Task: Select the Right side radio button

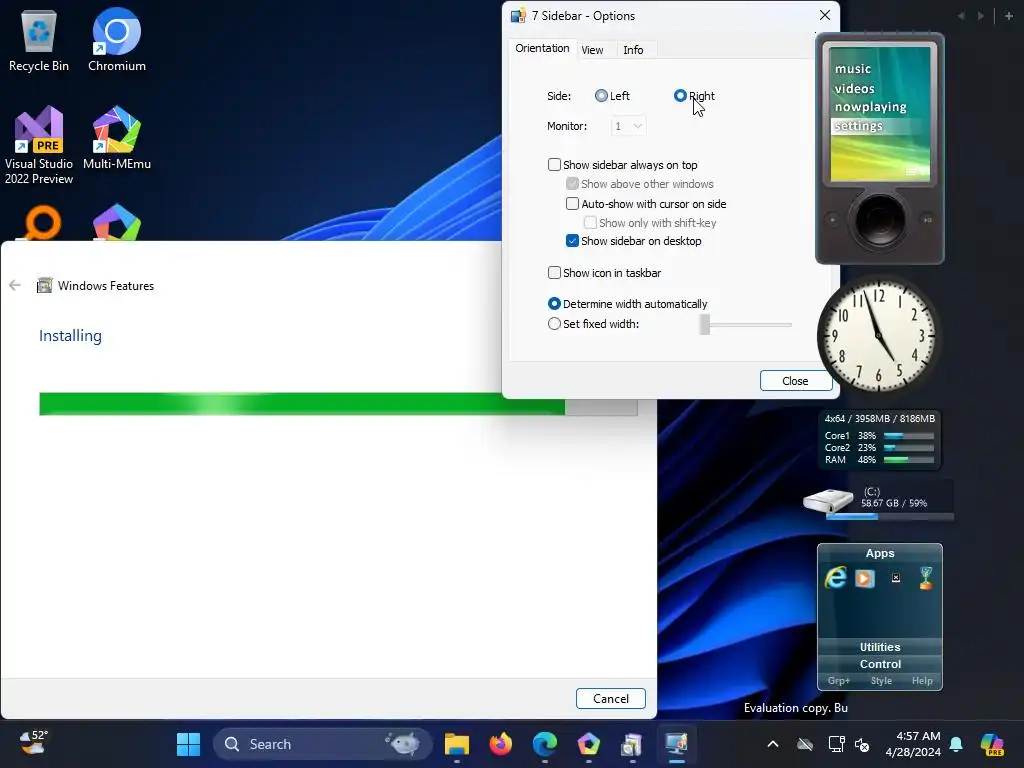Action: (x=680, y=96)
